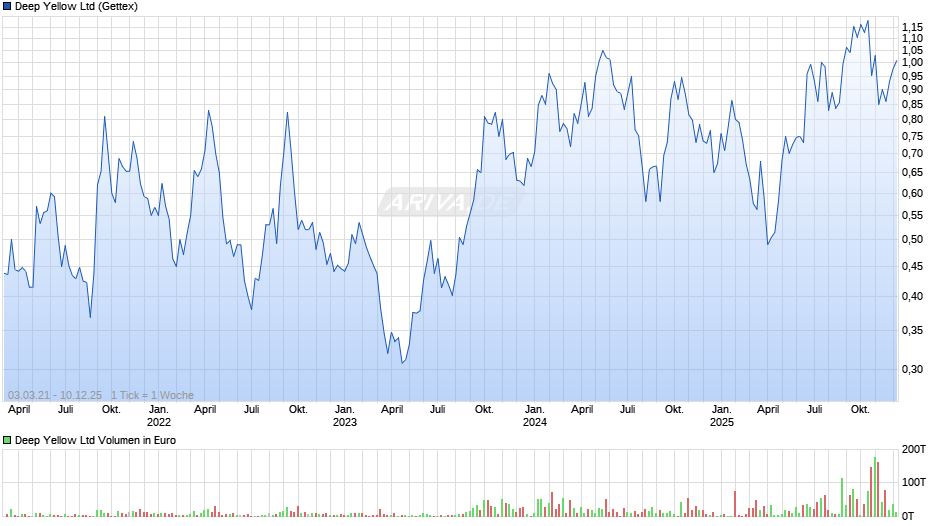
Task: Click the 0,65 price axis label
Action: click(x=912, y=173)
